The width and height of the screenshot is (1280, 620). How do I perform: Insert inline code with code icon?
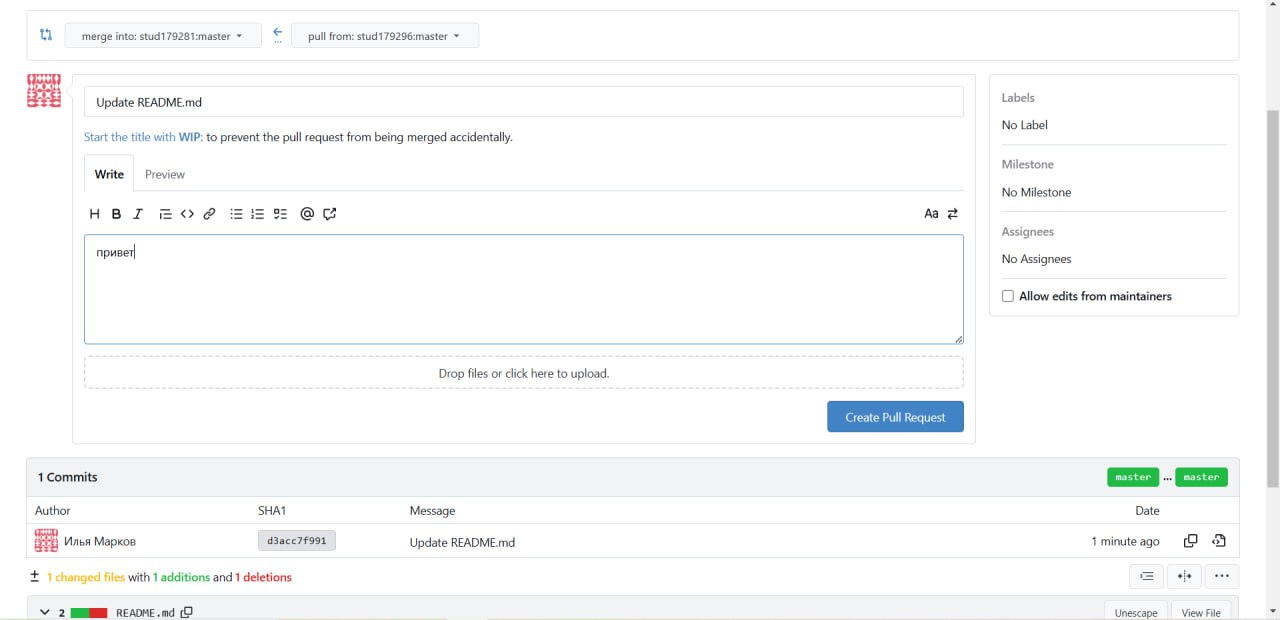point(187,214)
